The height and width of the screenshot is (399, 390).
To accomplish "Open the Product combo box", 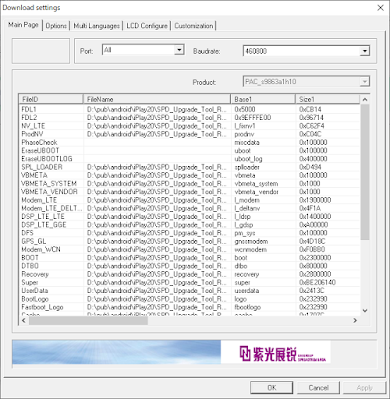I will coord(306,82).
